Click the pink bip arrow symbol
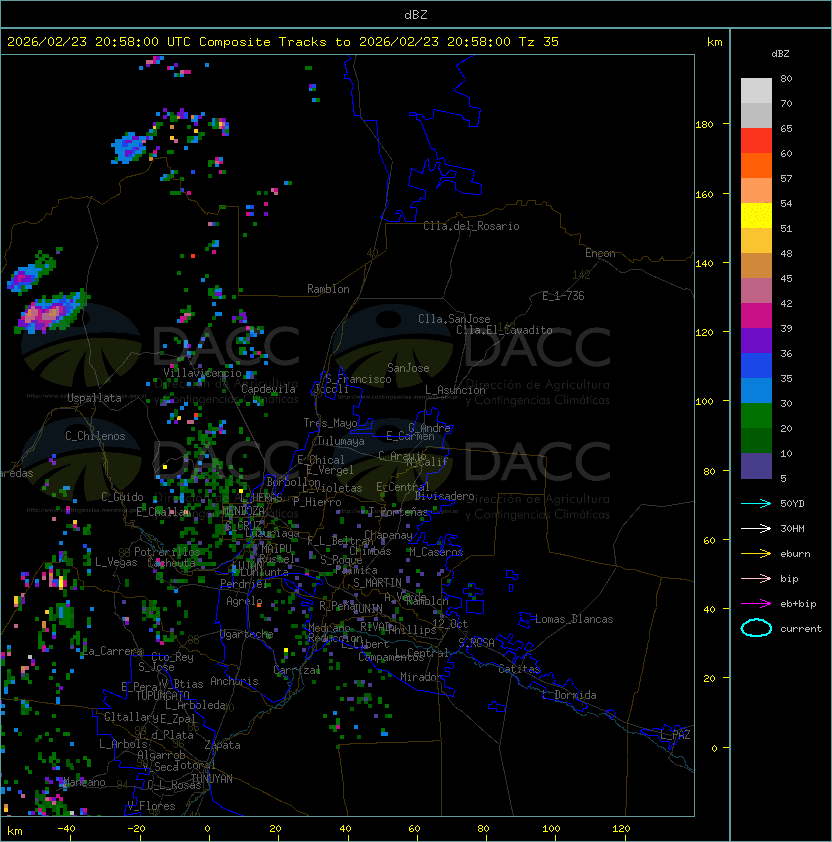Screen dimensions: 832x842 pyautogui.click(x=756, y=578)
